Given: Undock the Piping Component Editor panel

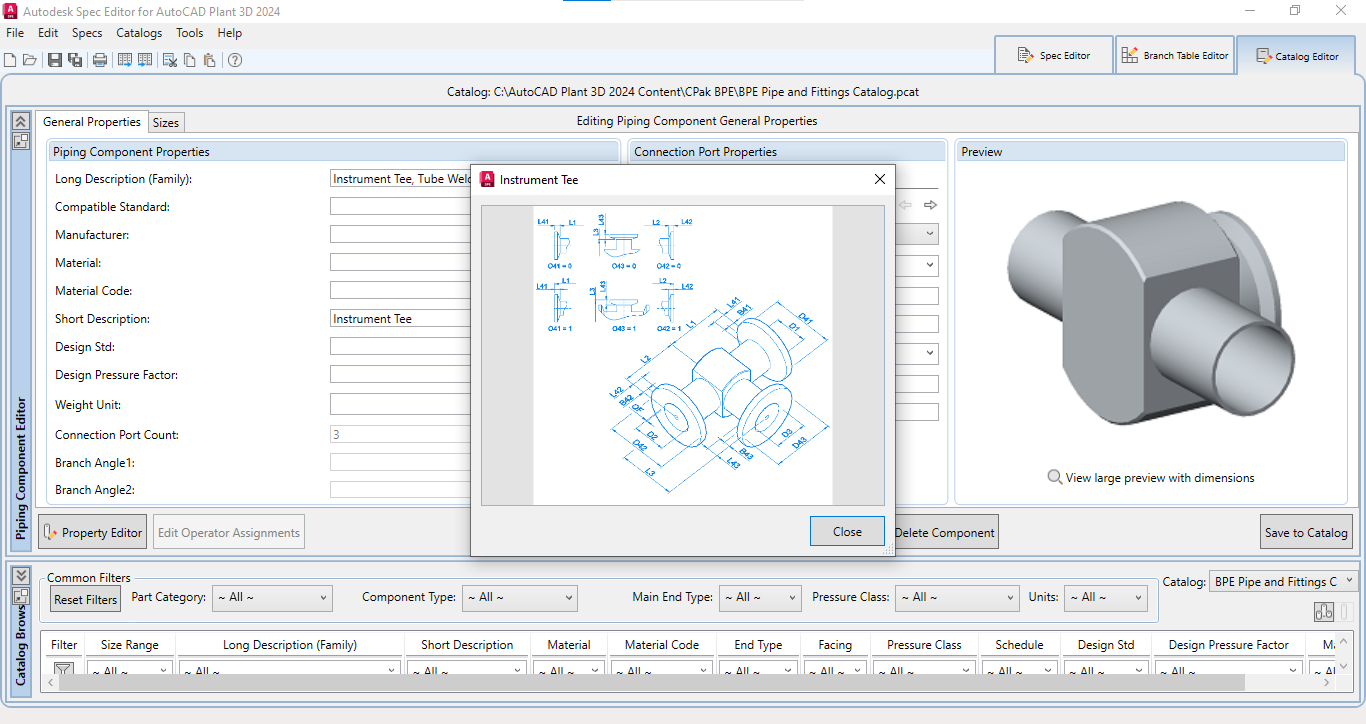Looking at the screenshot, I should pyautogui.click(x=20, y=141).
